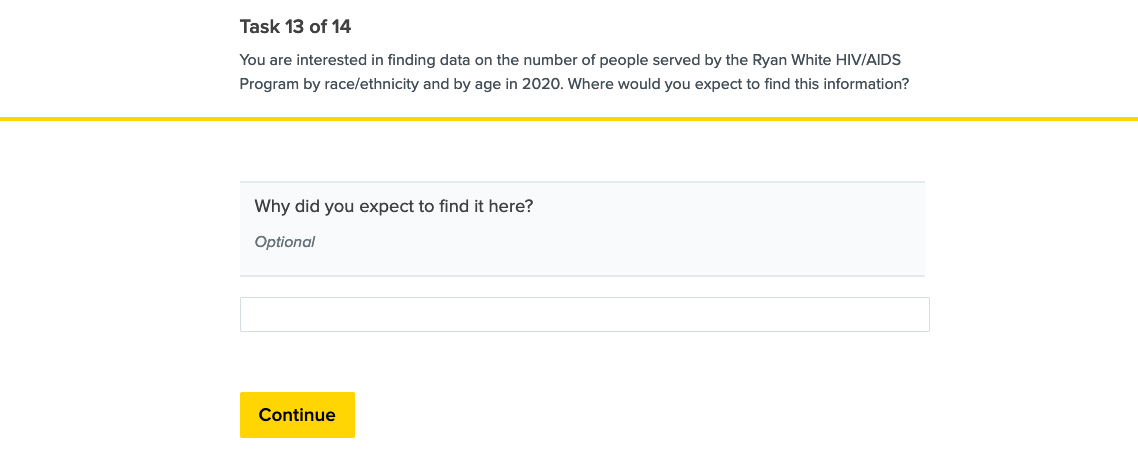Click the 'Why did you expect' question text
This screenshot has width=1138, height=463.
pos(393,207)
